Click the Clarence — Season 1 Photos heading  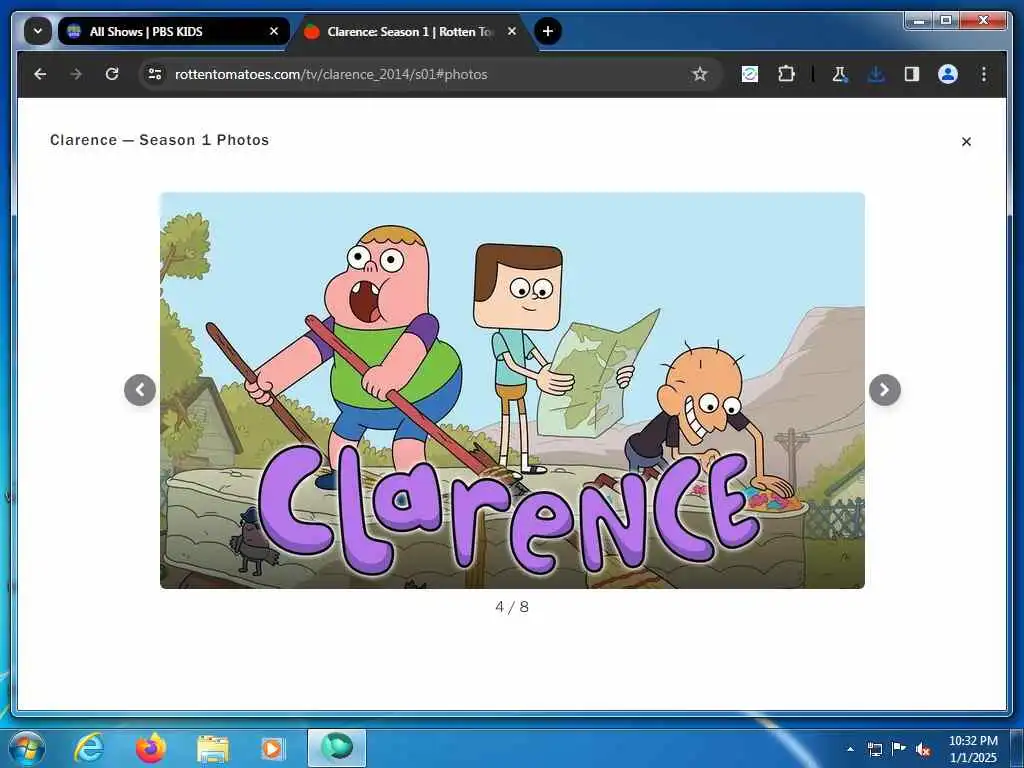tap(159, 140)
